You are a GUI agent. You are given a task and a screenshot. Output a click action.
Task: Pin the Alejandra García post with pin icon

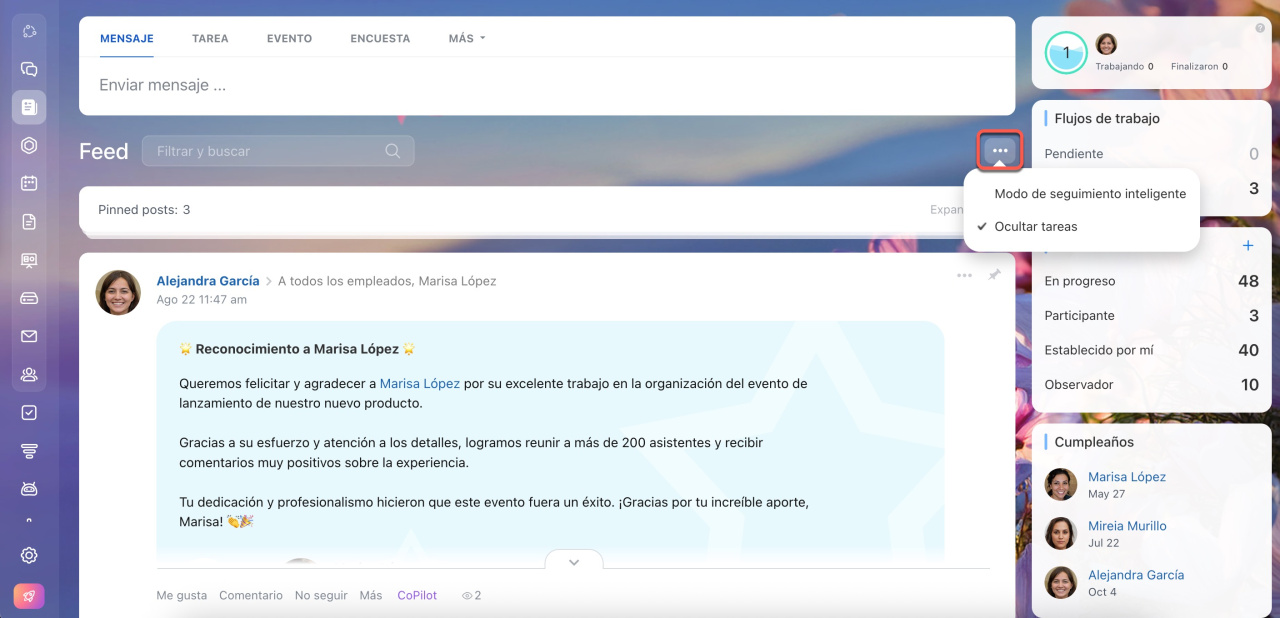(994, 275)
